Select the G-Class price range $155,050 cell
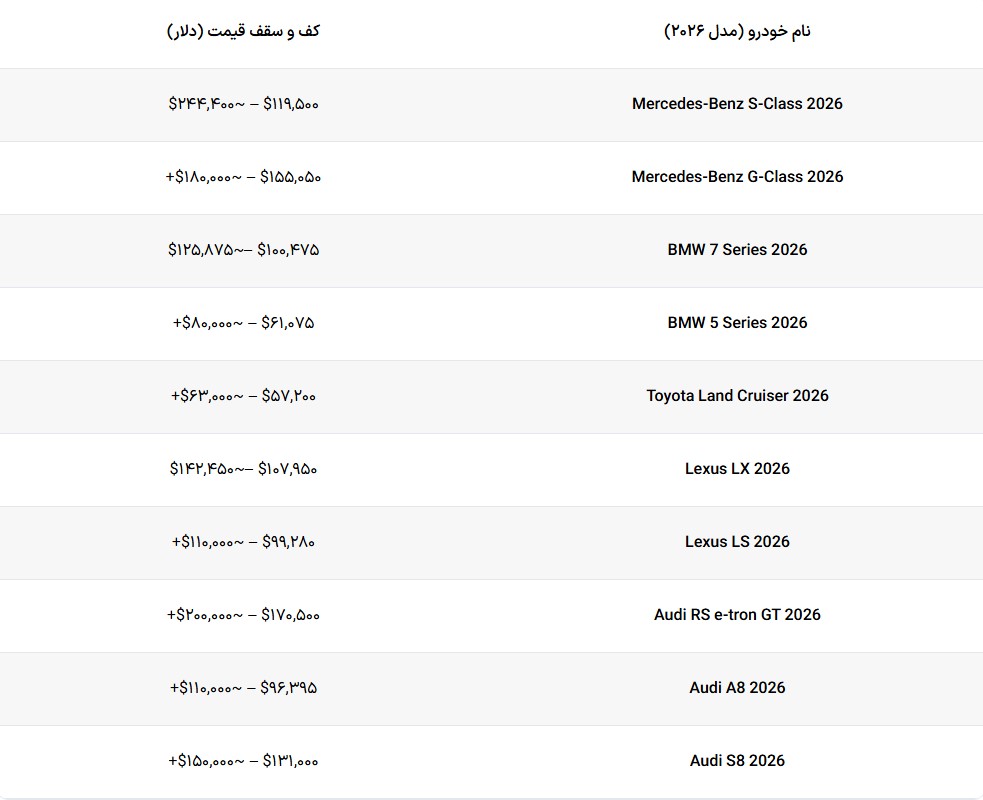The width and height of the screenshot is (983, 800). click(x=244, y=177)
